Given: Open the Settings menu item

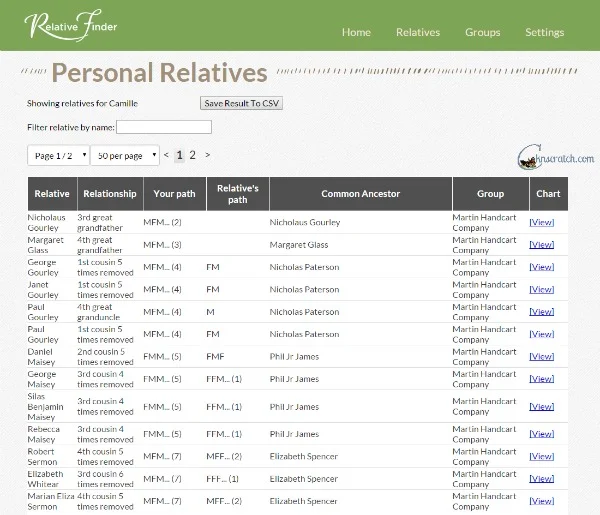Looking at the screenshot, I should tap(545, 32).
